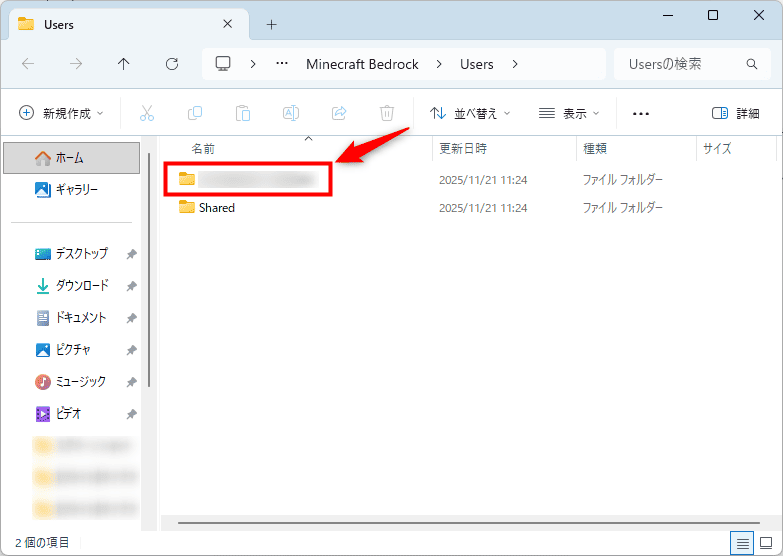Open ホーム in the navigation pane
The height and width of the screenshot is (556, 783).
click(71, 158)
